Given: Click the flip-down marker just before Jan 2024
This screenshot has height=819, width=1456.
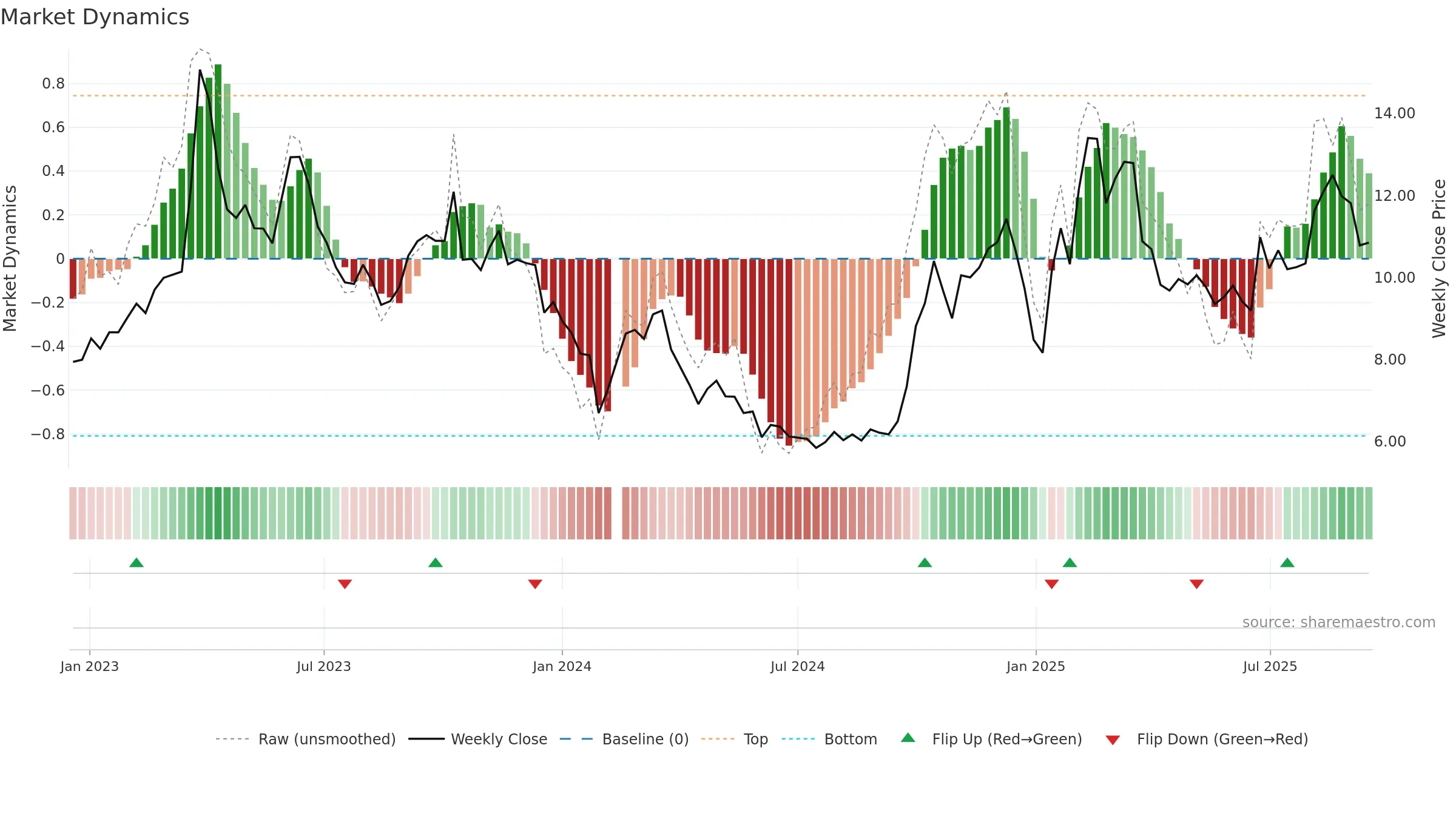Looking at the screenshot, I should coord(535,584).
